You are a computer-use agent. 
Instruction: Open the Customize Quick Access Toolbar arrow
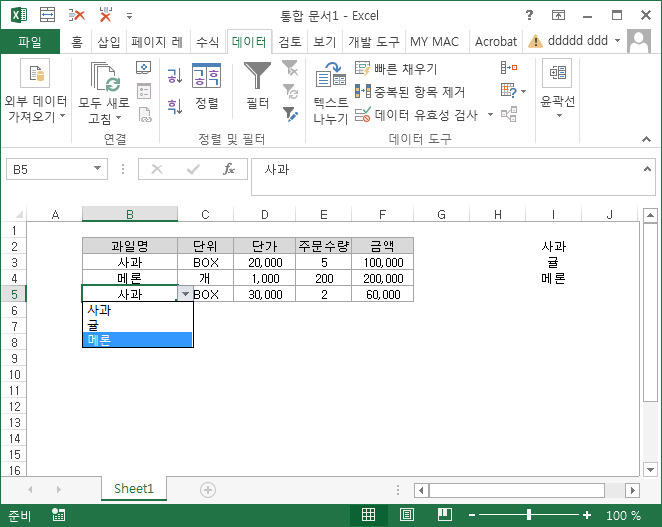[130, 16]
